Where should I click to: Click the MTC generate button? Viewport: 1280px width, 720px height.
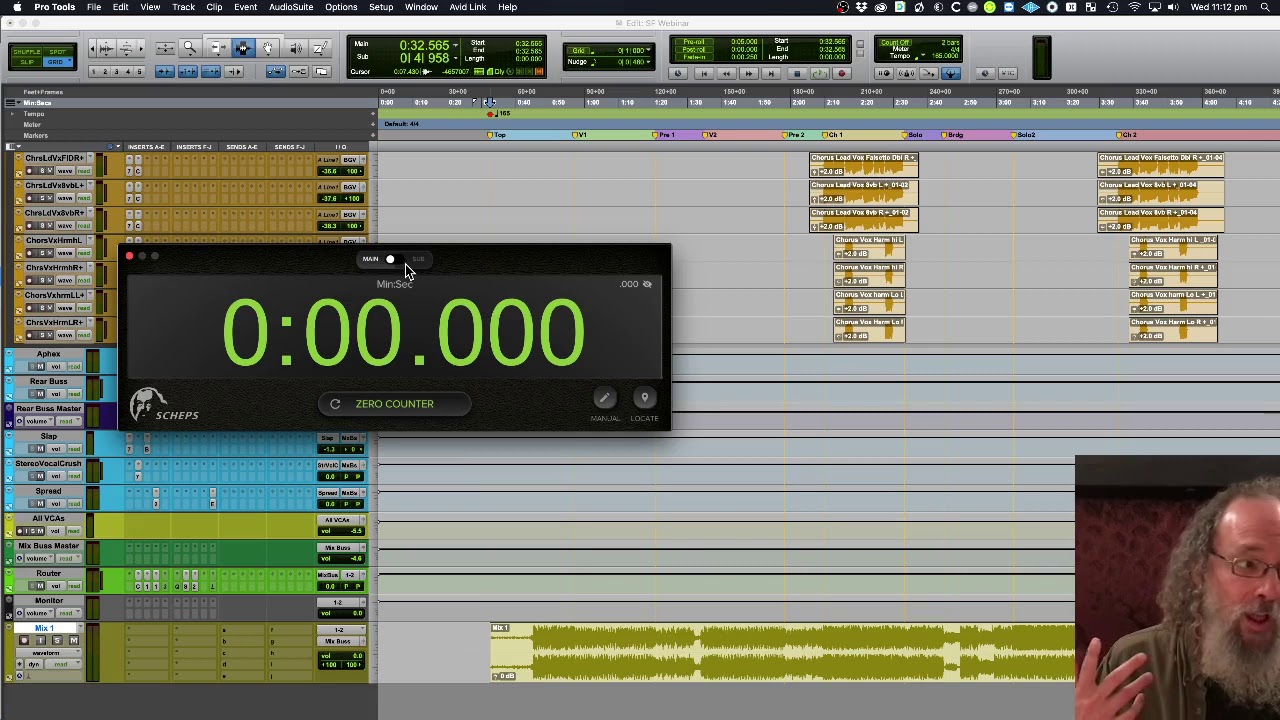pos(1007,73)
